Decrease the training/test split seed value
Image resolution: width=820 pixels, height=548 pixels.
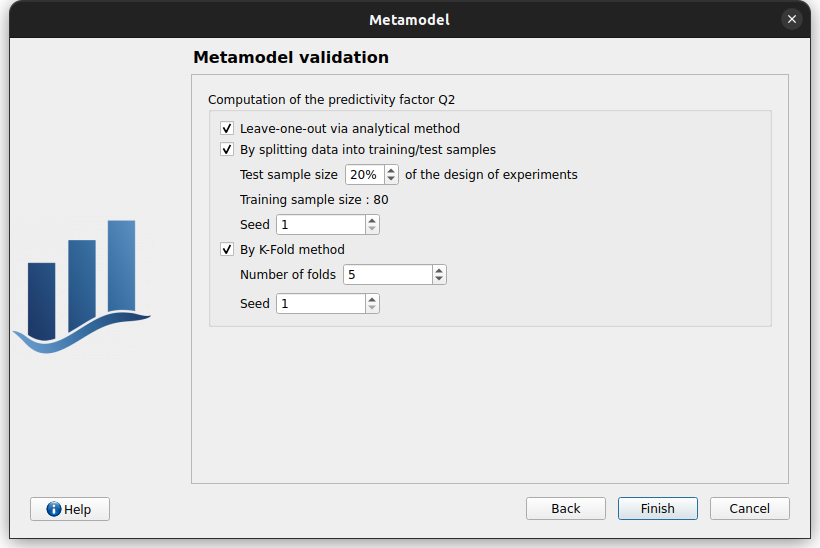(x=372, y=229)
